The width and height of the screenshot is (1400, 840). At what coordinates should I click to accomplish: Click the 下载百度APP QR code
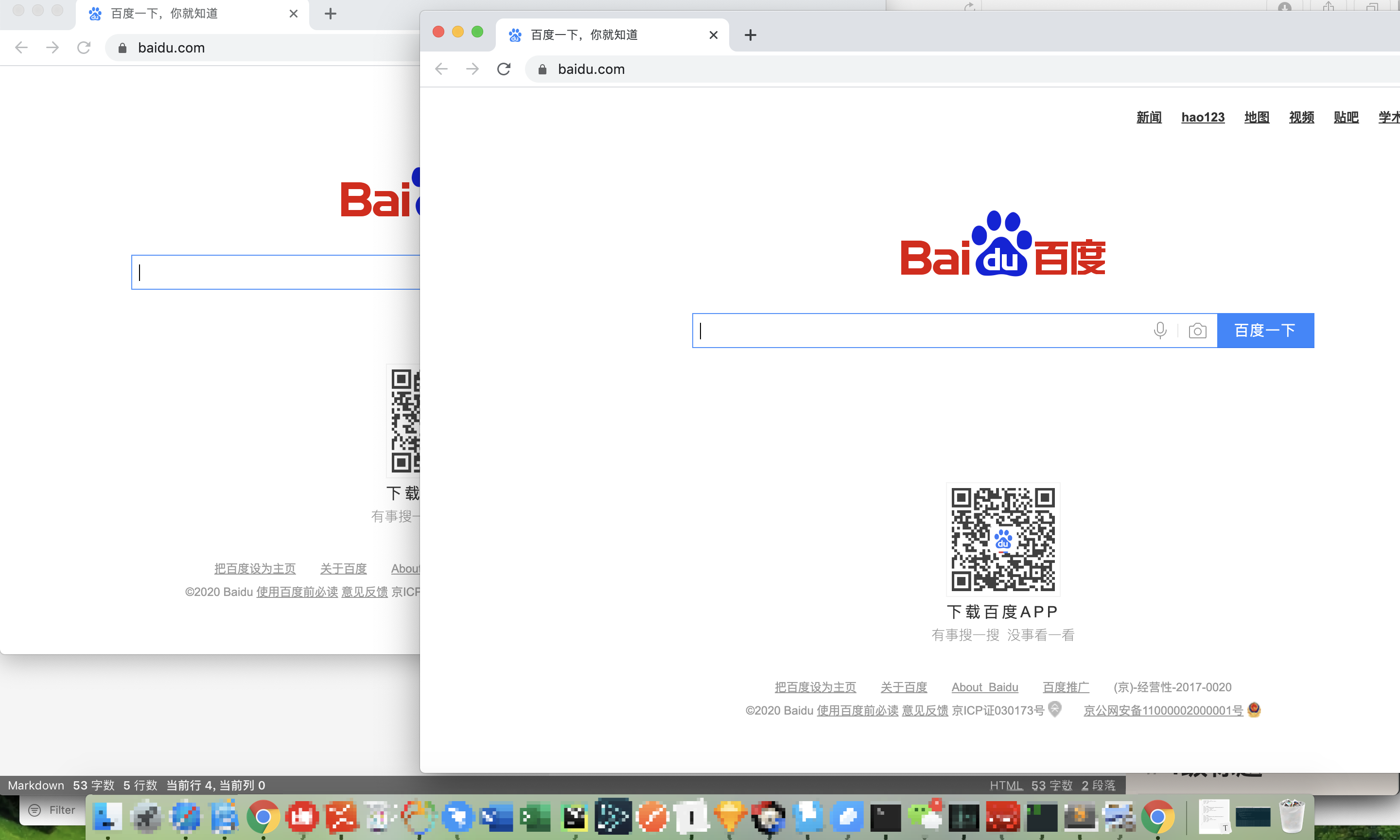1002,539
